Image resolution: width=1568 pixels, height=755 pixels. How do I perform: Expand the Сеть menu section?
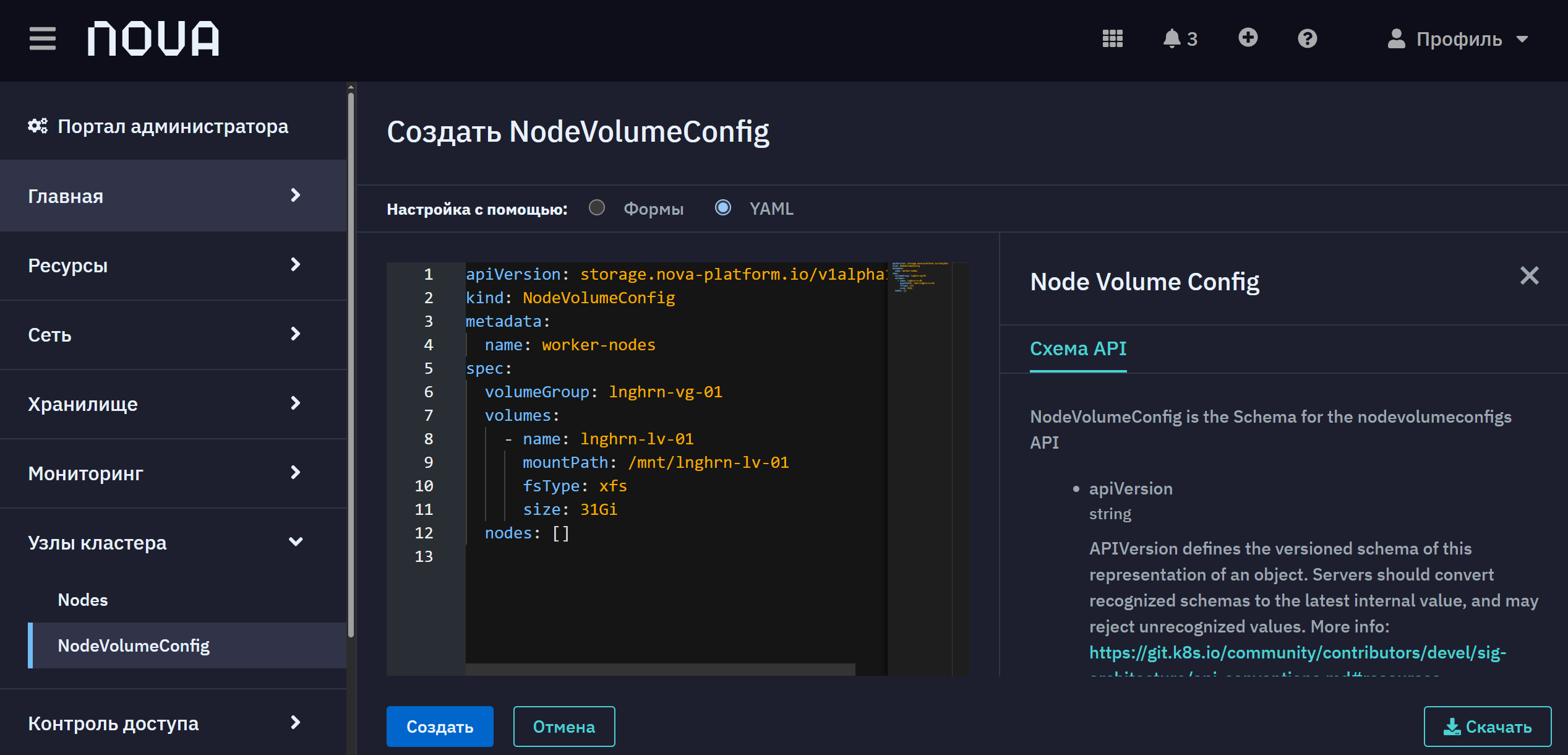click(x=173, y=334)
